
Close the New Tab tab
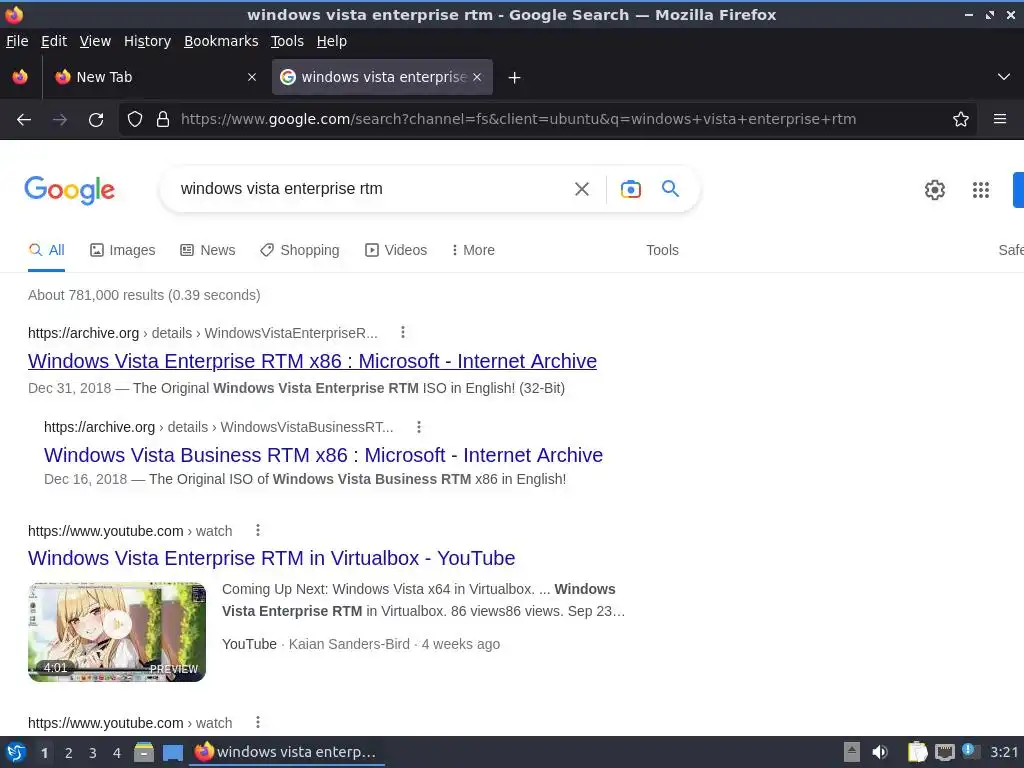pos(252,77)
